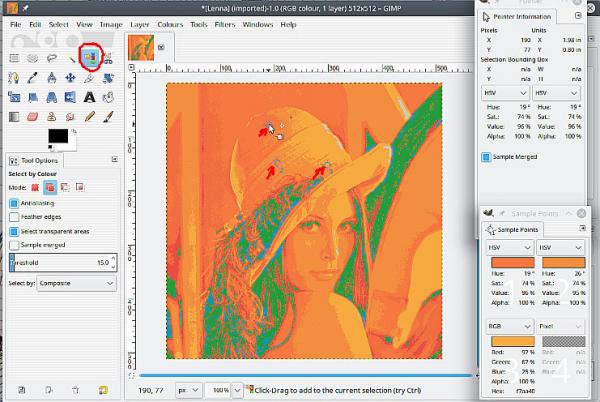This screenshot has height=402, width=600.
Task: Select the Rectangle Select tool
Action: pos(14,58)
